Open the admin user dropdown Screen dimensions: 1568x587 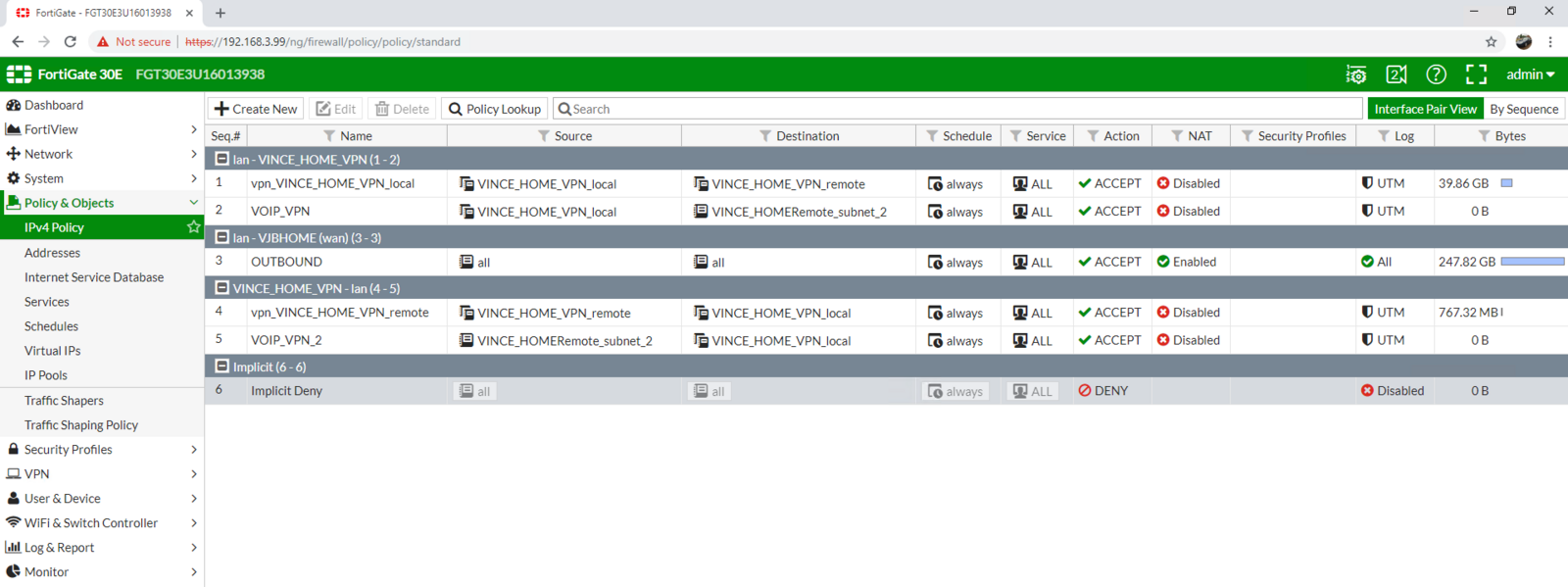click(x=1531, y=74)
